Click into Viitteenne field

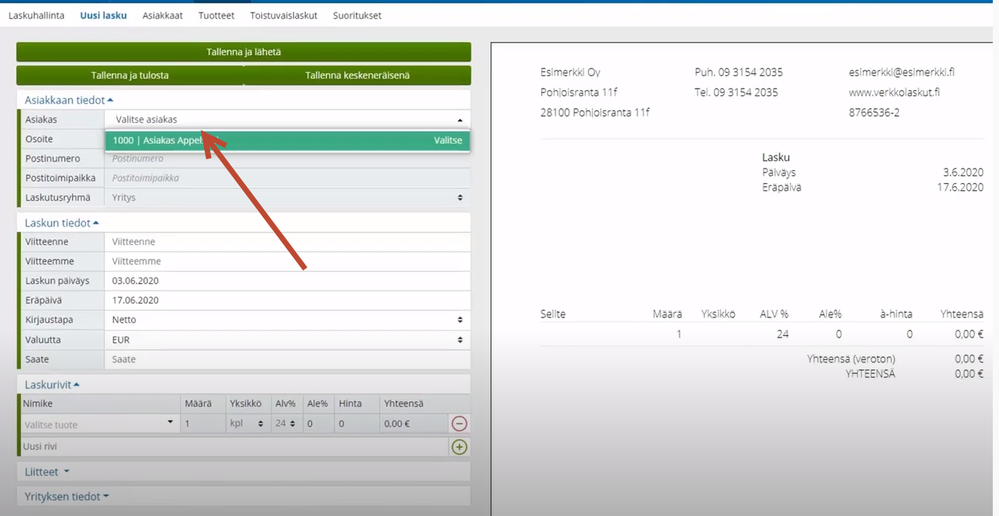click(x=287, y=241)
